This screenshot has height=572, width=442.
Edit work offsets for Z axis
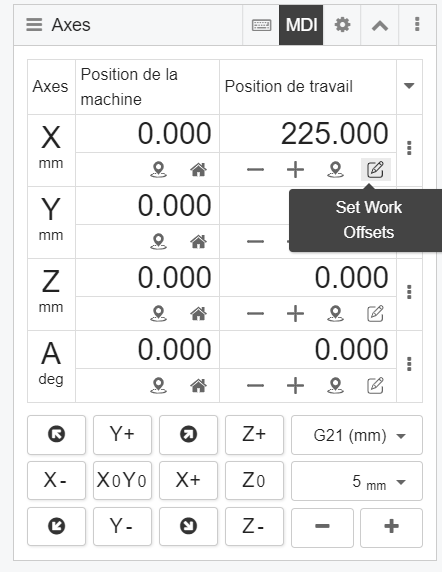[x=375, y=313]
